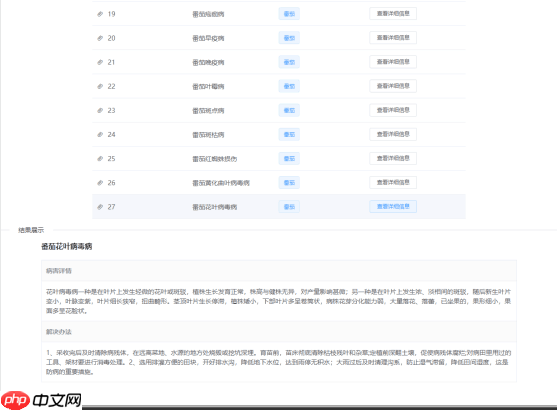The image size is (557, 410).
Task: Click the ticket icon in row 19
Action: [100, 14]
